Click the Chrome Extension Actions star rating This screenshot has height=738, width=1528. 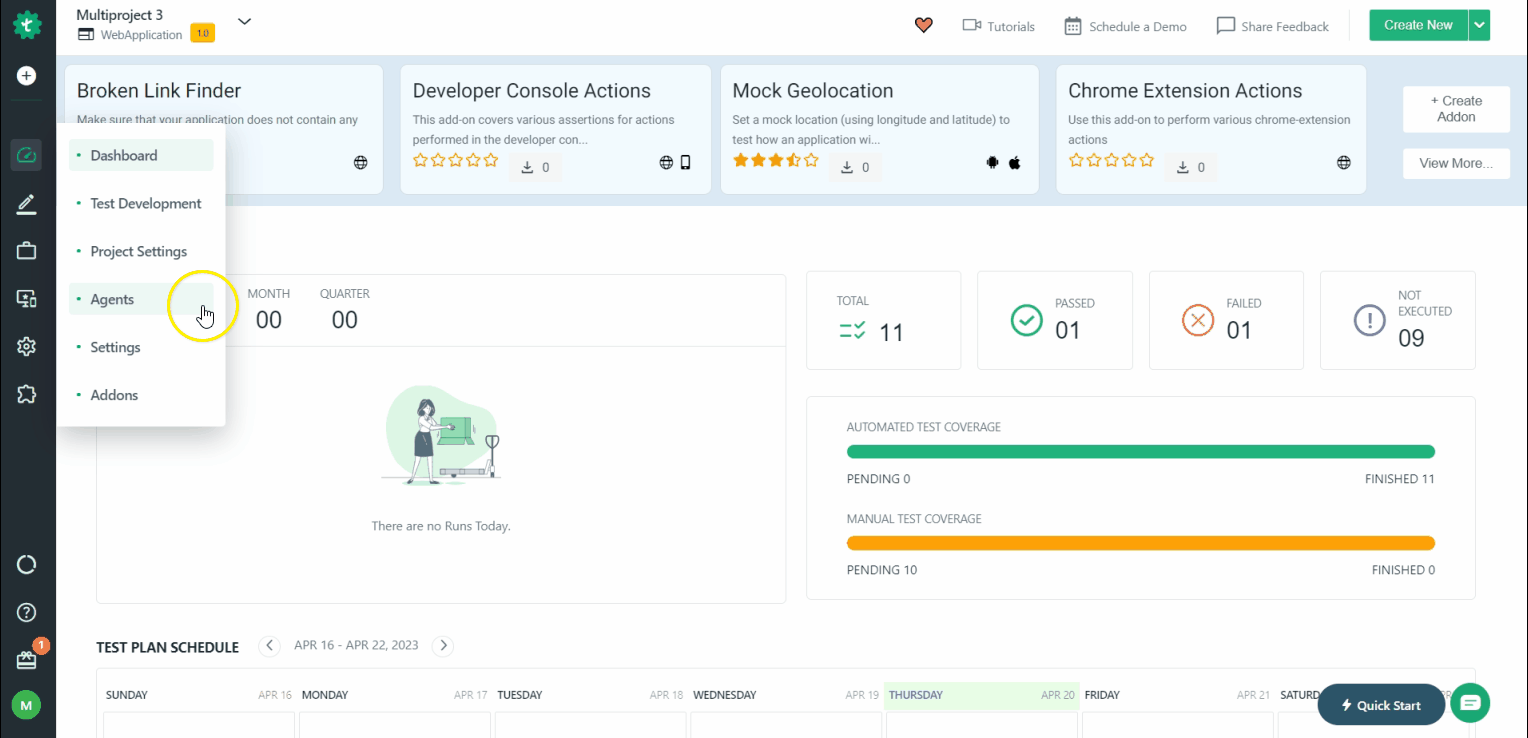pyautogui.click(x=1111, y=160)
